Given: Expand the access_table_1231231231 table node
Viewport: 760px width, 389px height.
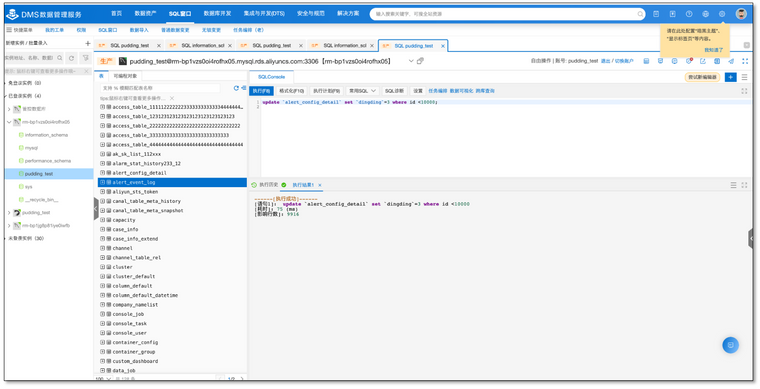Looking at the screenshot, I should pos(102,116).
